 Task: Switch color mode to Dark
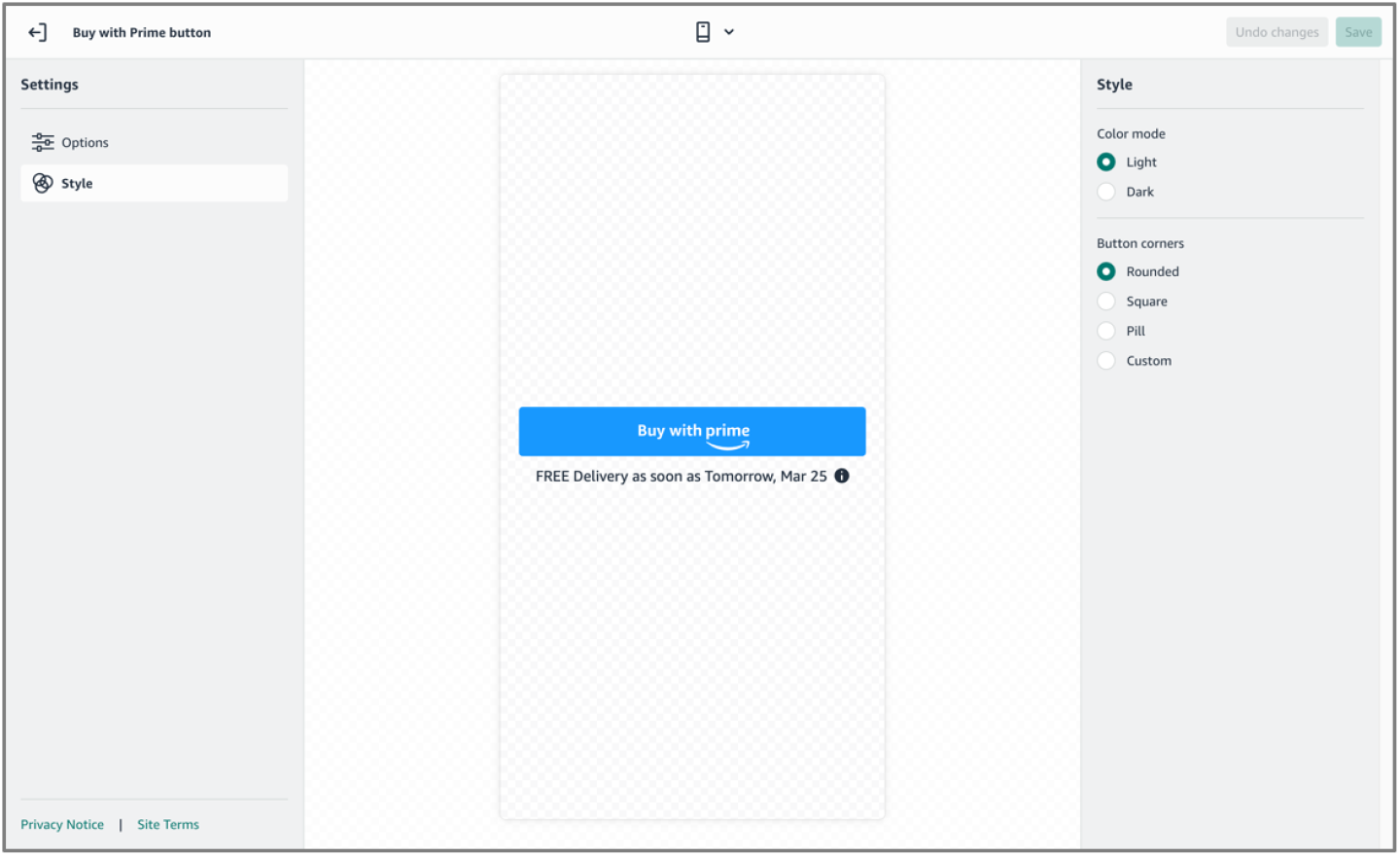[x=1105, y=192]
